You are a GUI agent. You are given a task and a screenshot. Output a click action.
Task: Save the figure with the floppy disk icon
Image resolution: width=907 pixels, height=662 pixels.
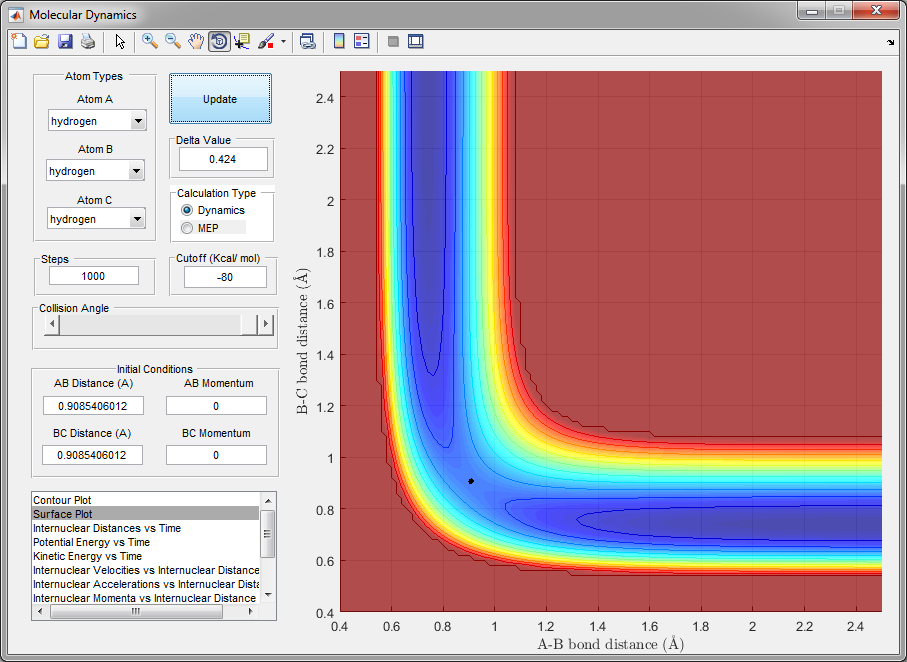pos(65,42)
